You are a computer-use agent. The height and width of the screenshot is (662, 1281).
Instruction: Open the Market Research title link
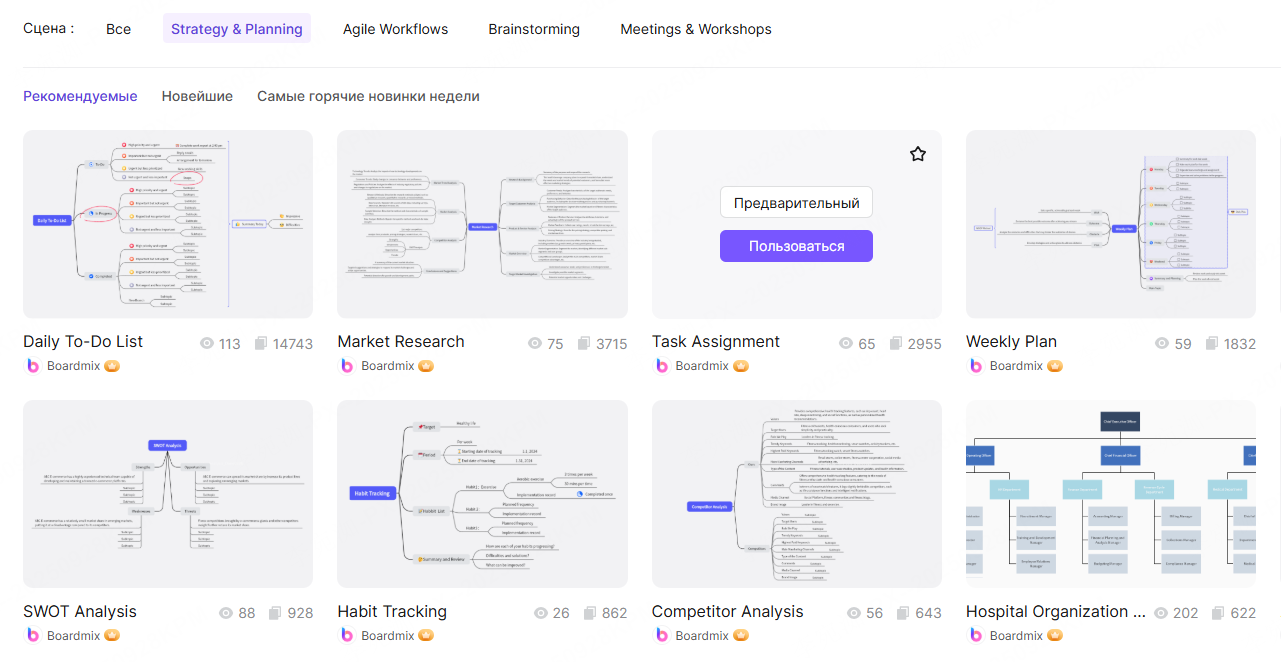(401, 342)
